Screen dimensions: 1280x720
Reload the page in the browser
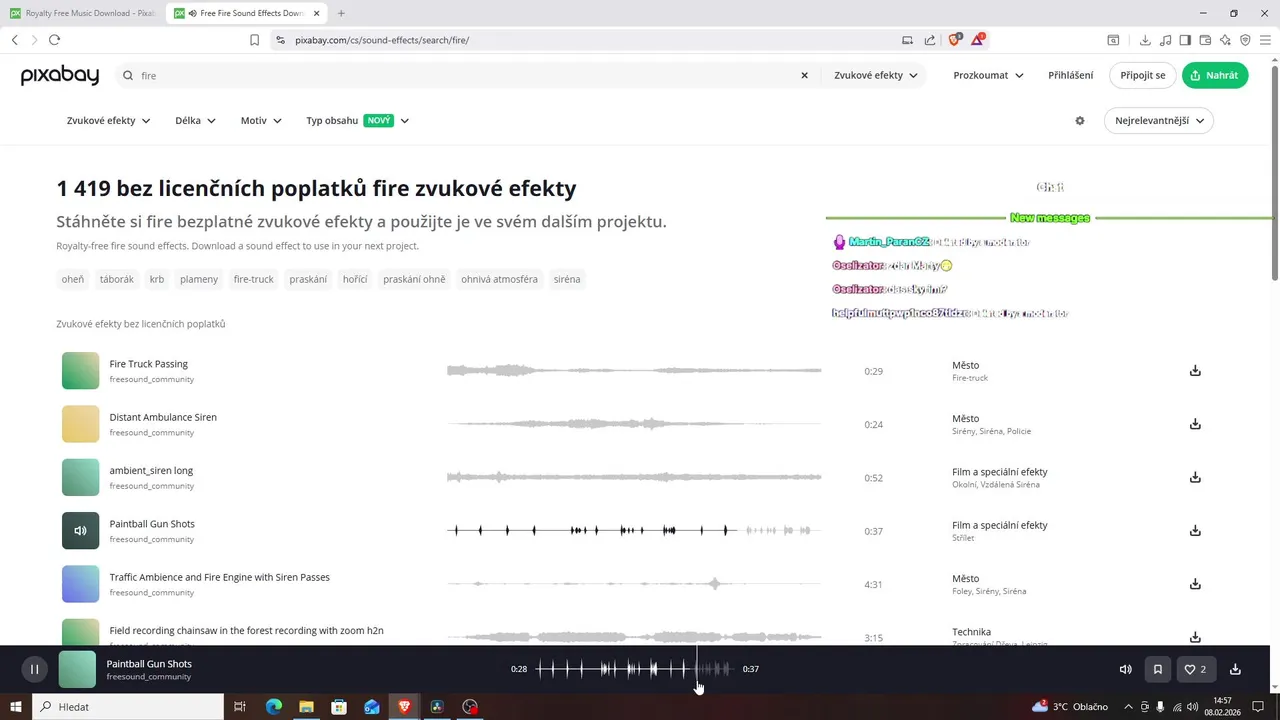click(x=54, y=40)
